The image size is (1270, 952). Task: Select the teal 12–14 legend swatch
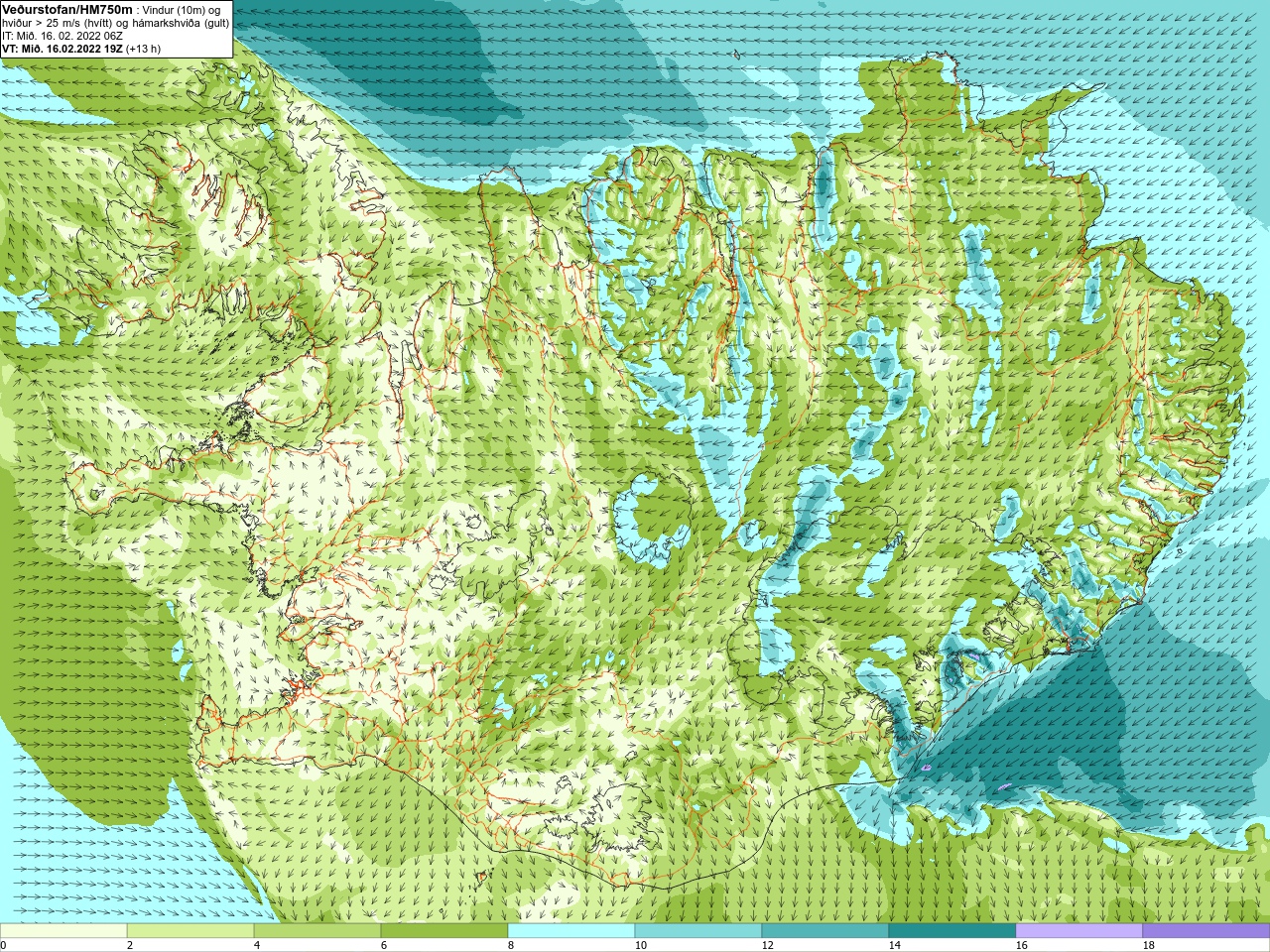[825, 931]
